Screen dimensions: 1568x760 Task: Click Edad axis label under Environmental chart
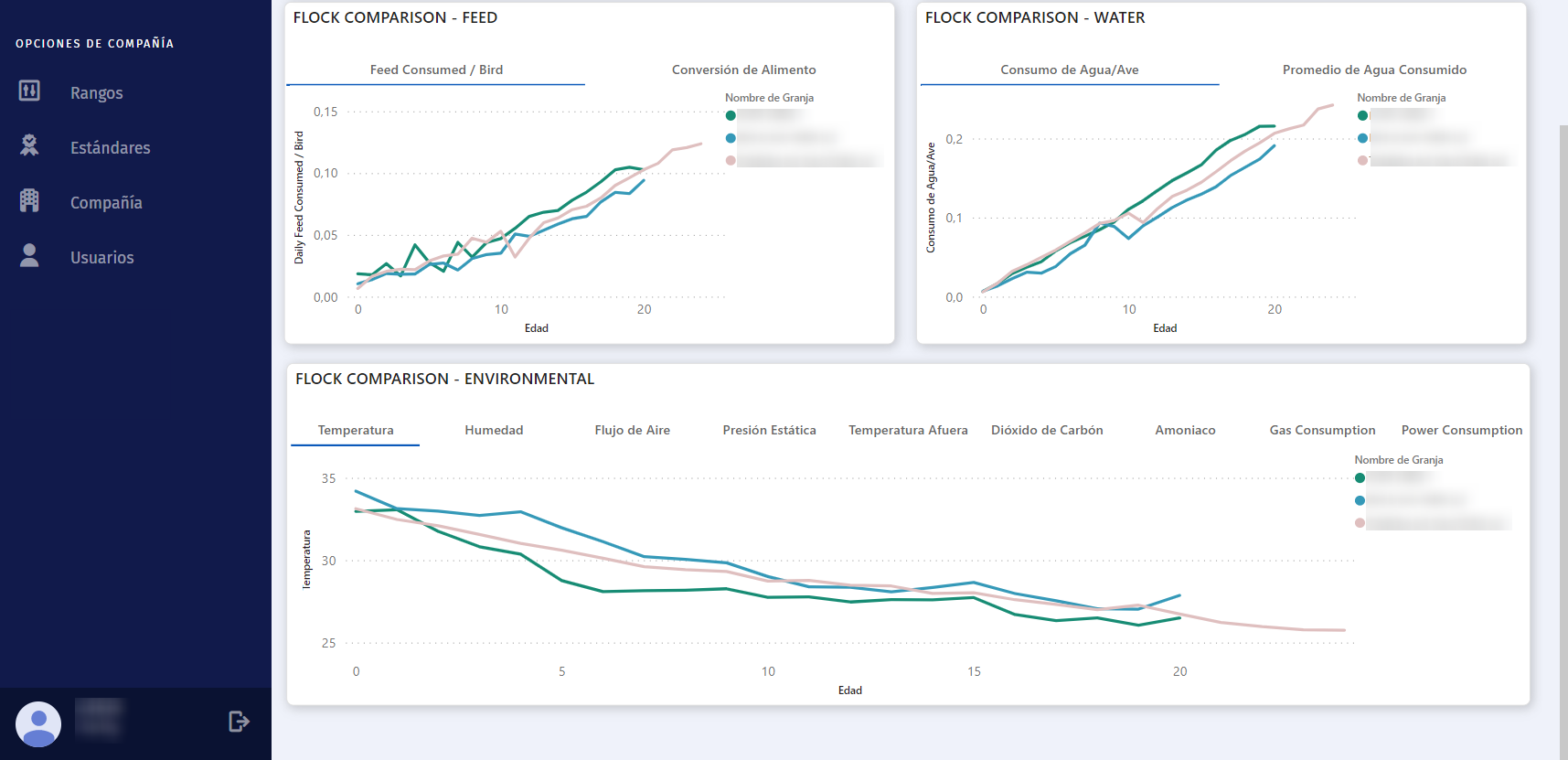[850, 690]
